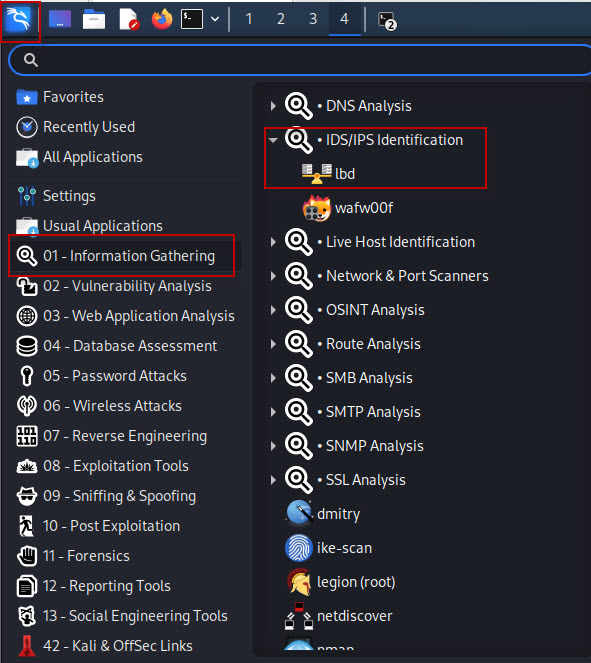Select 08 - Exploitation Tools category
Image resolution: width=591 pixels, height=663 pixels.
pos(102,466)
